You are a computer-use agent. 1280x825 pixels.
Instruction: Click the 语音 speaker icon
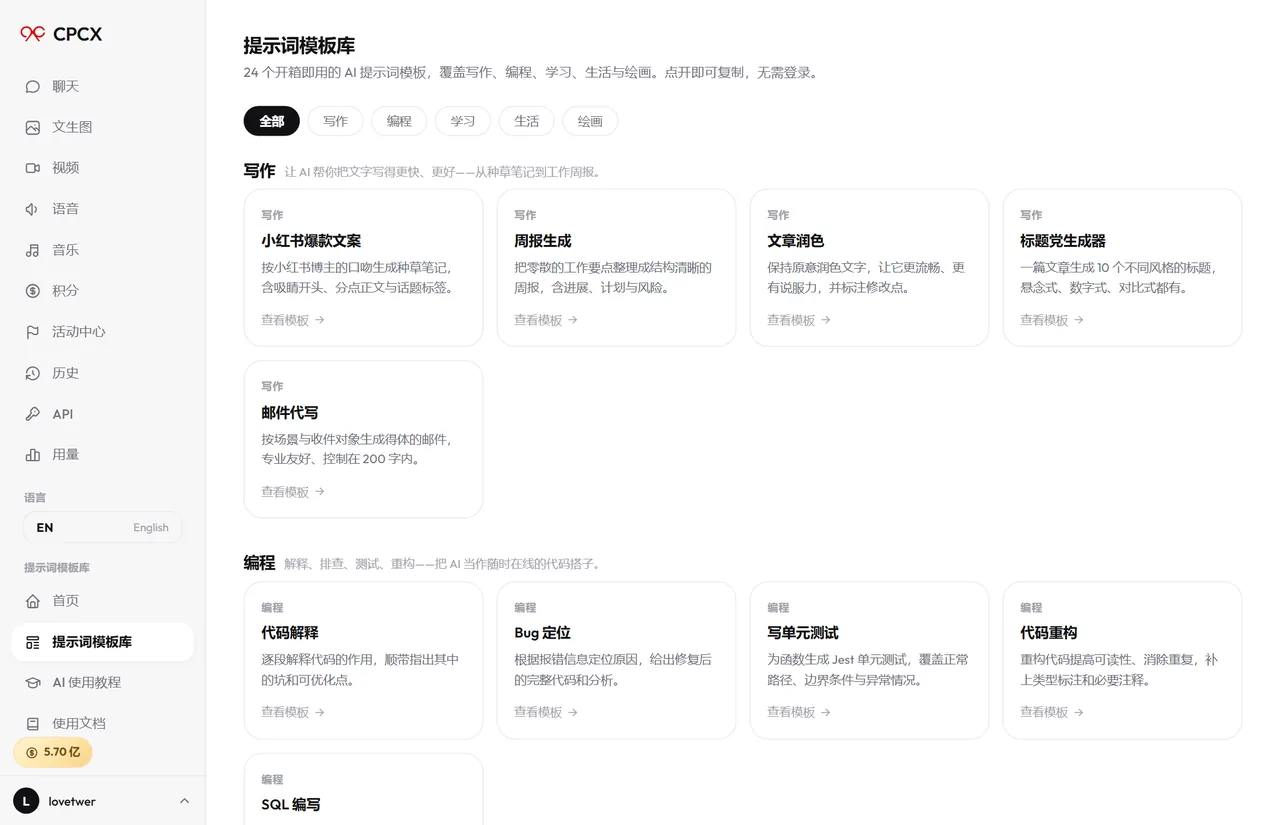[x=33, y=209]
